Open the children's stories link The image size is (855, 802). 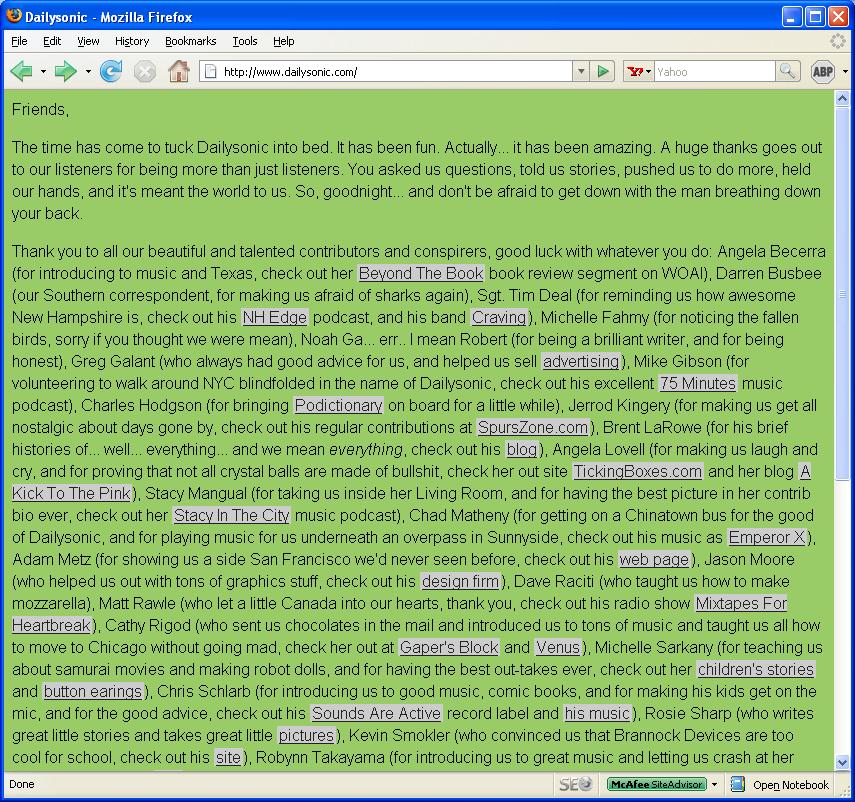pos(756,669)
